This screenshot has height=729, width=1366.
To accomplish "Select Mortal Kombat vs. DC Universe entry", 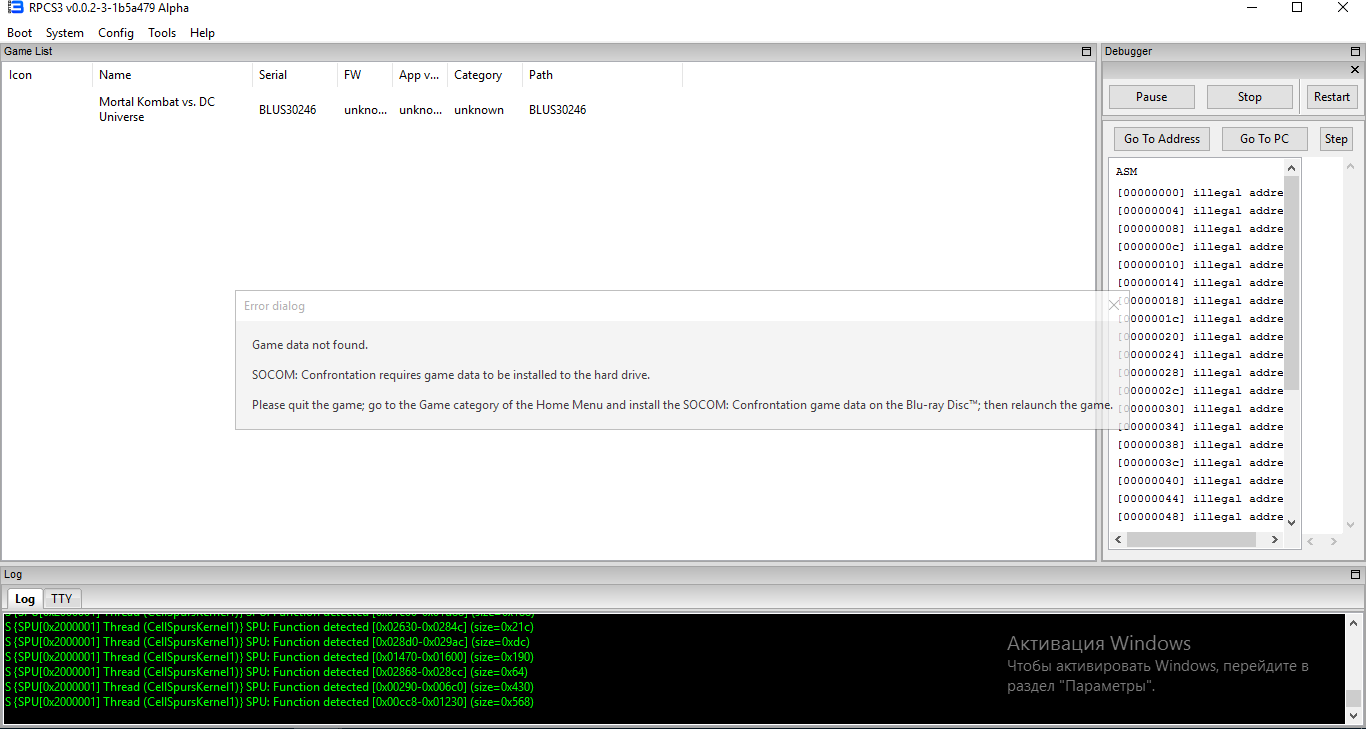I will point(157,109).
